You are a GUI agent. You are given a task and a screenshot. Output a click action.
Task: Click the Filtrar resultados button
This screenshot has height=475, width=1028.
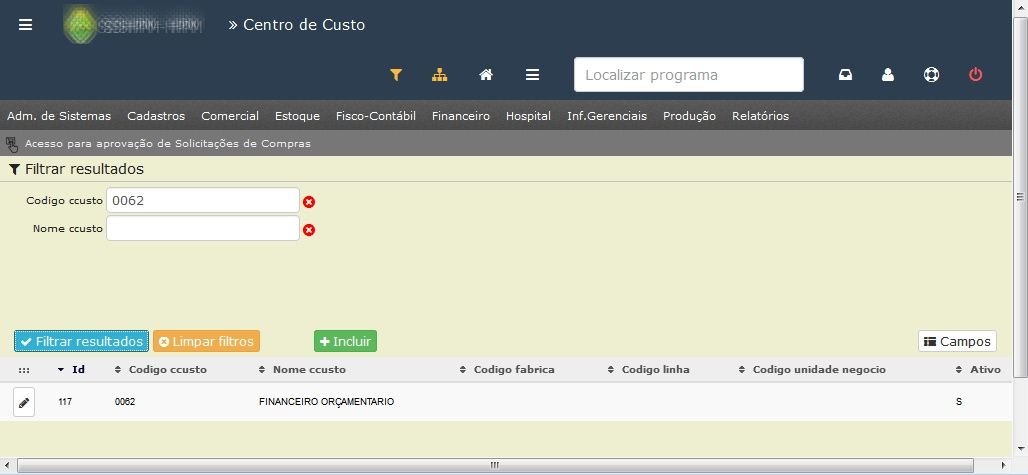81,341
